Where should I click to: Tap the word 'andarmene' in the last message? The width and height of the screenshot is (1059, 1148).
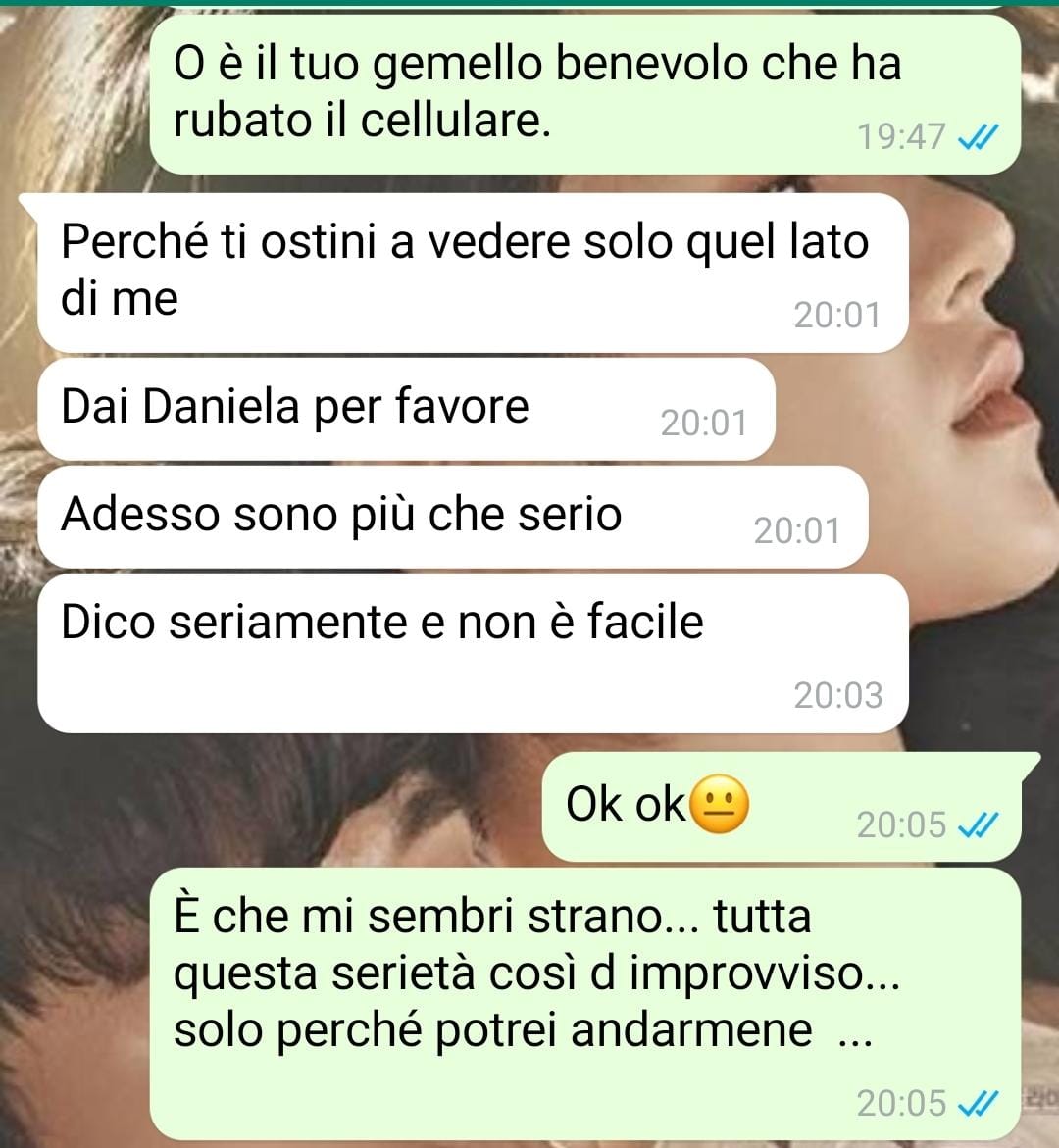[691, 1029]
